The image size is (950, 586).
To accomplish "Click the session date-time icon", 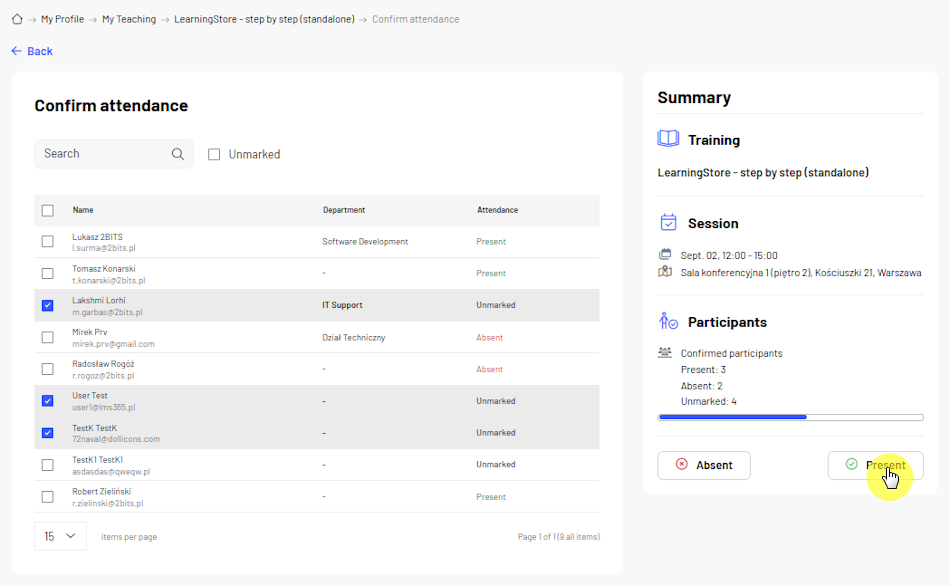I will [665, 255].
